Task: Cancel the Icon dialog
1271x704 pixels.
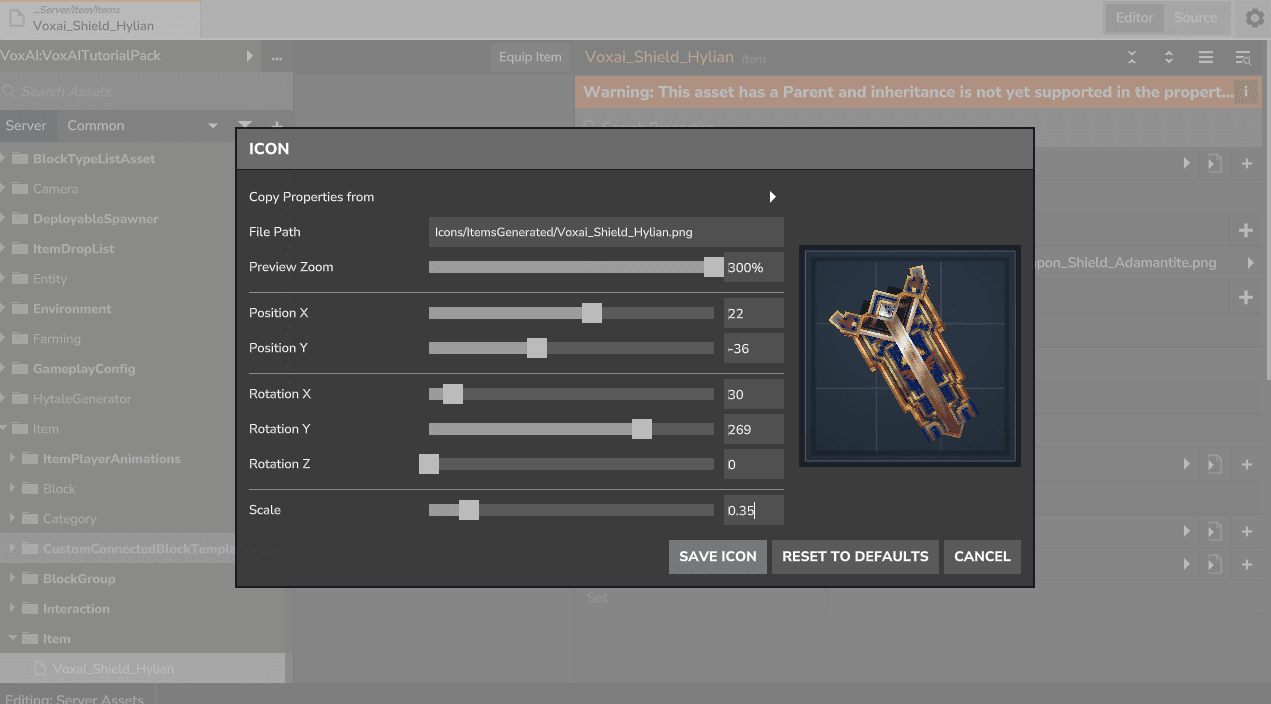Action: click(982, 557)
